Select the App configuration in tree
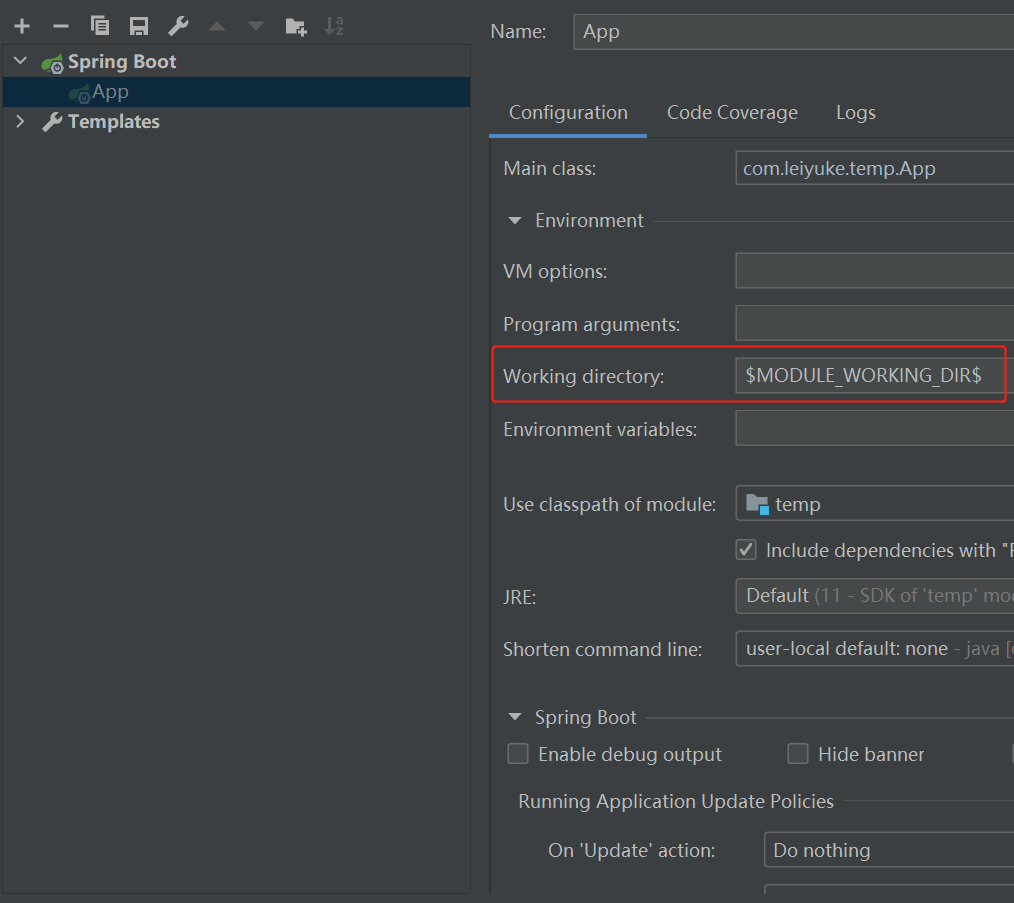Screen dimensions: 1014x903 (x=110, y=92)
